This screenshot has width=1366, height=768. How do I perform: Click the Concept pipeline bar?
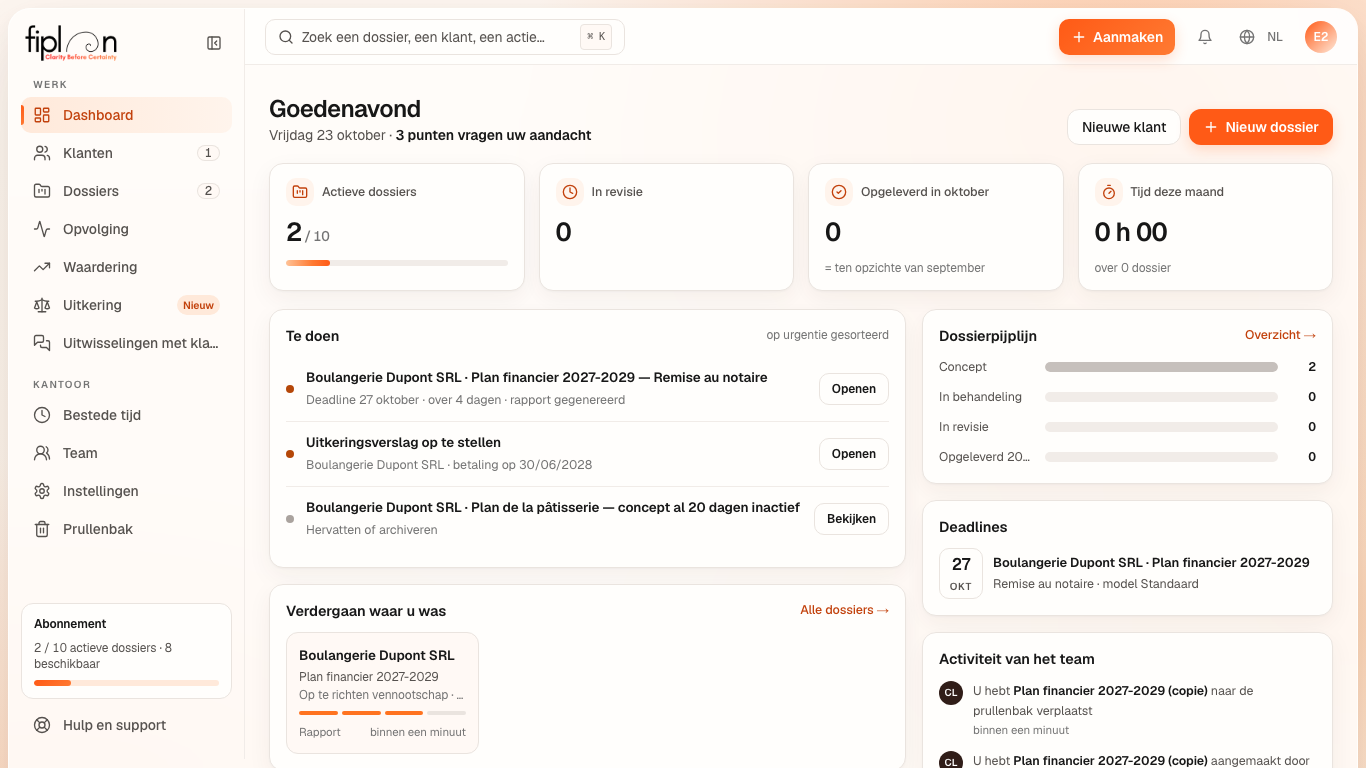click(x=1161, y=367)
